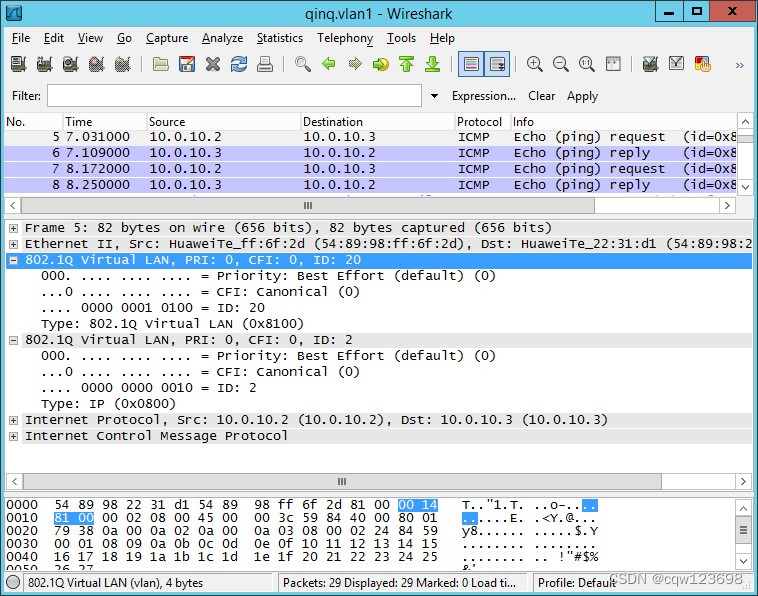Toggle packet list colorize button
This screenshot has width=758, height=596.
pyautogui.click(x=471, y=64)
